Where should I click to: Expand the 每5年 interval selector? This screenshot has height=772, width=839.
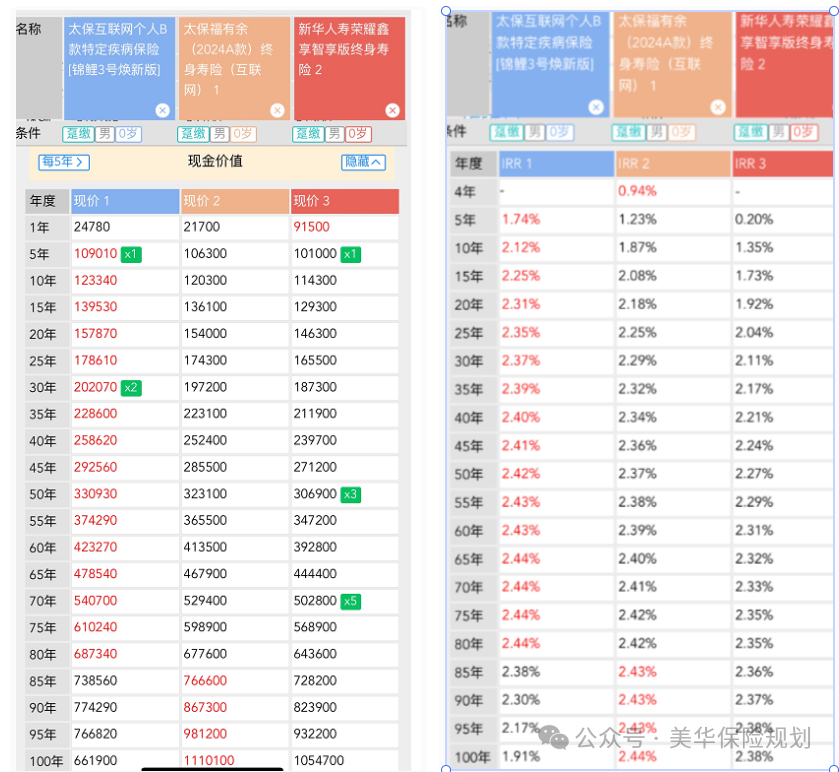click(62, 162)
